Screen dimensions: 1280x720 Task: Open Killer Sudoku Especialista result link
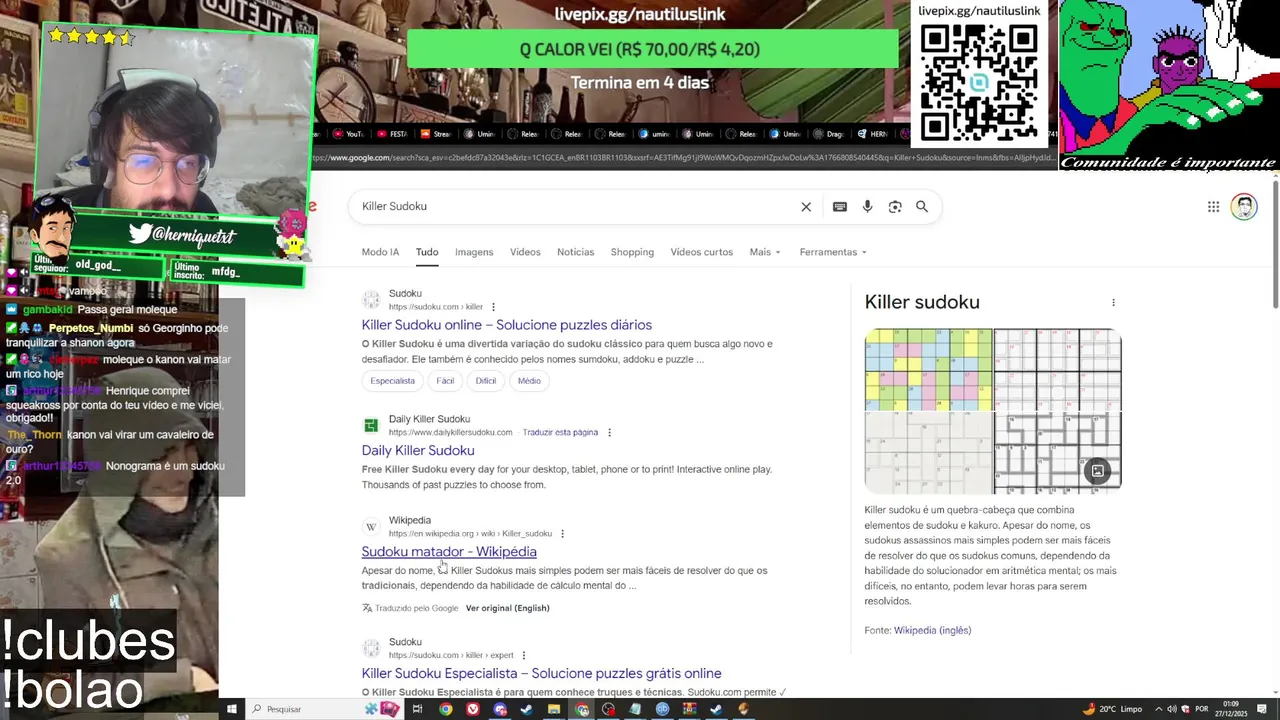(541, 674)
